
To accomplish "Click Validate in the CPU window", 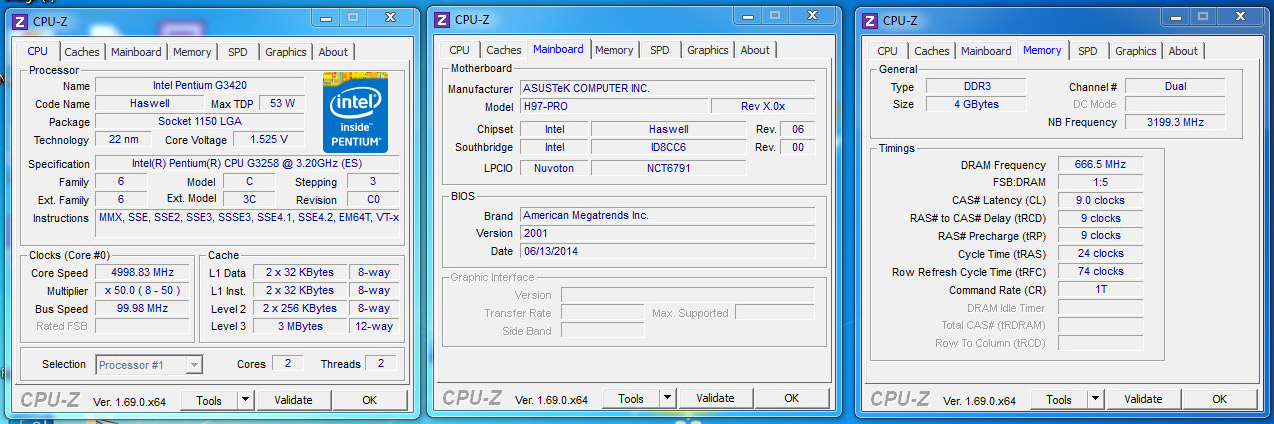I will coord(293,400).
